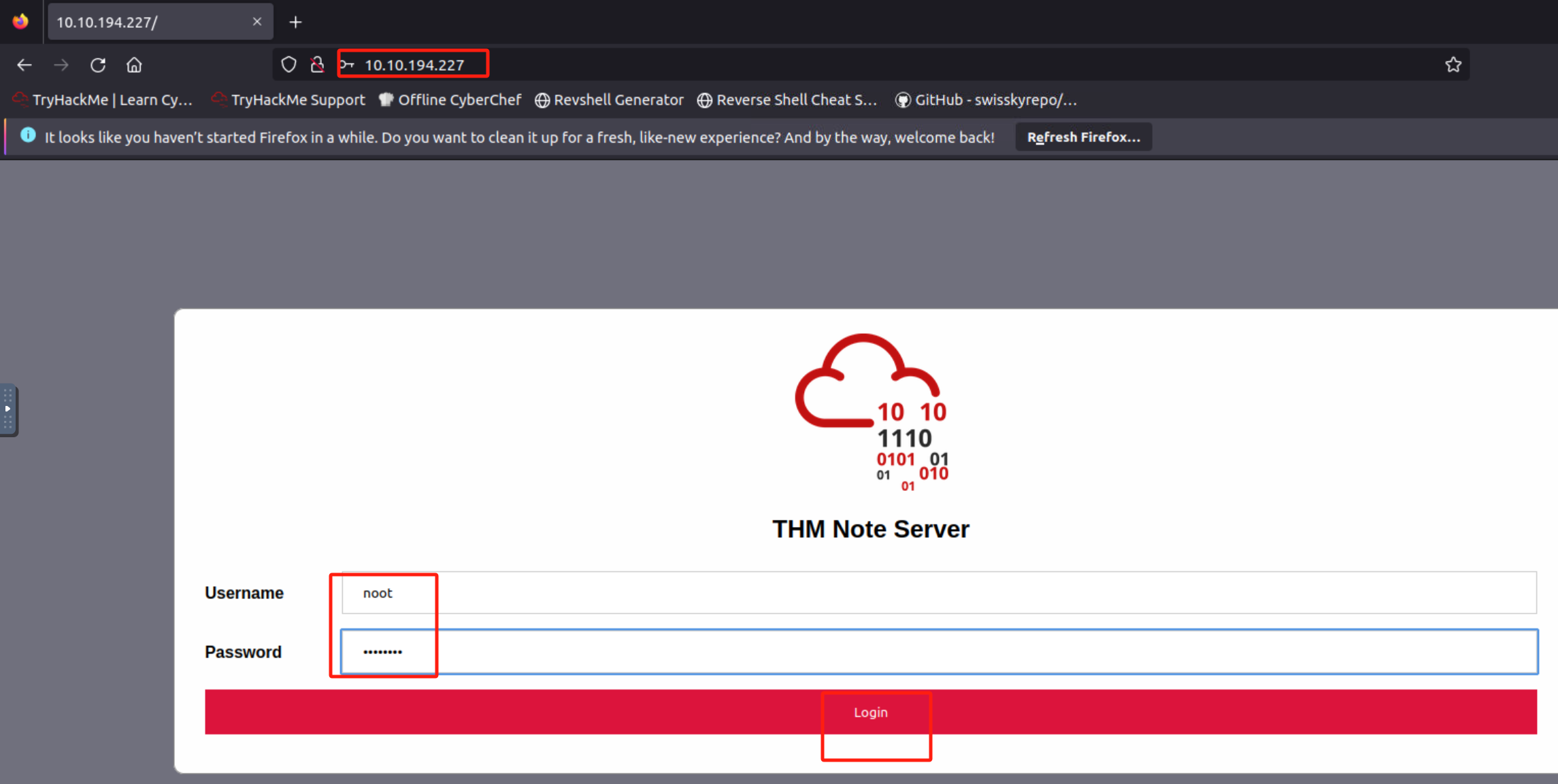This screenshot has width=1558, height=784.
Task: Close the 10.10.194.227 tab
Action: 257,22
